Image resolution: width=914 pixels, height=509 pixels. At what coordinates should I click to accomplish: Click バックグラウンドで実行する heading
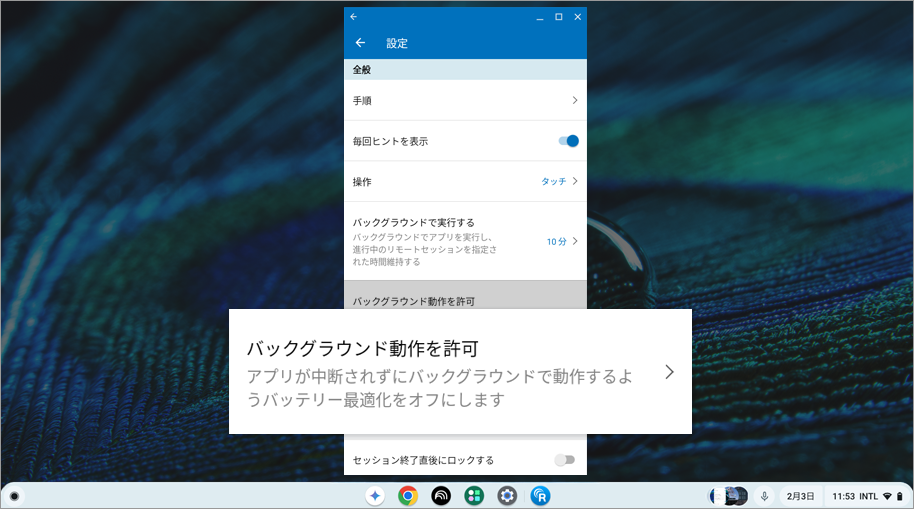(413, 222)
